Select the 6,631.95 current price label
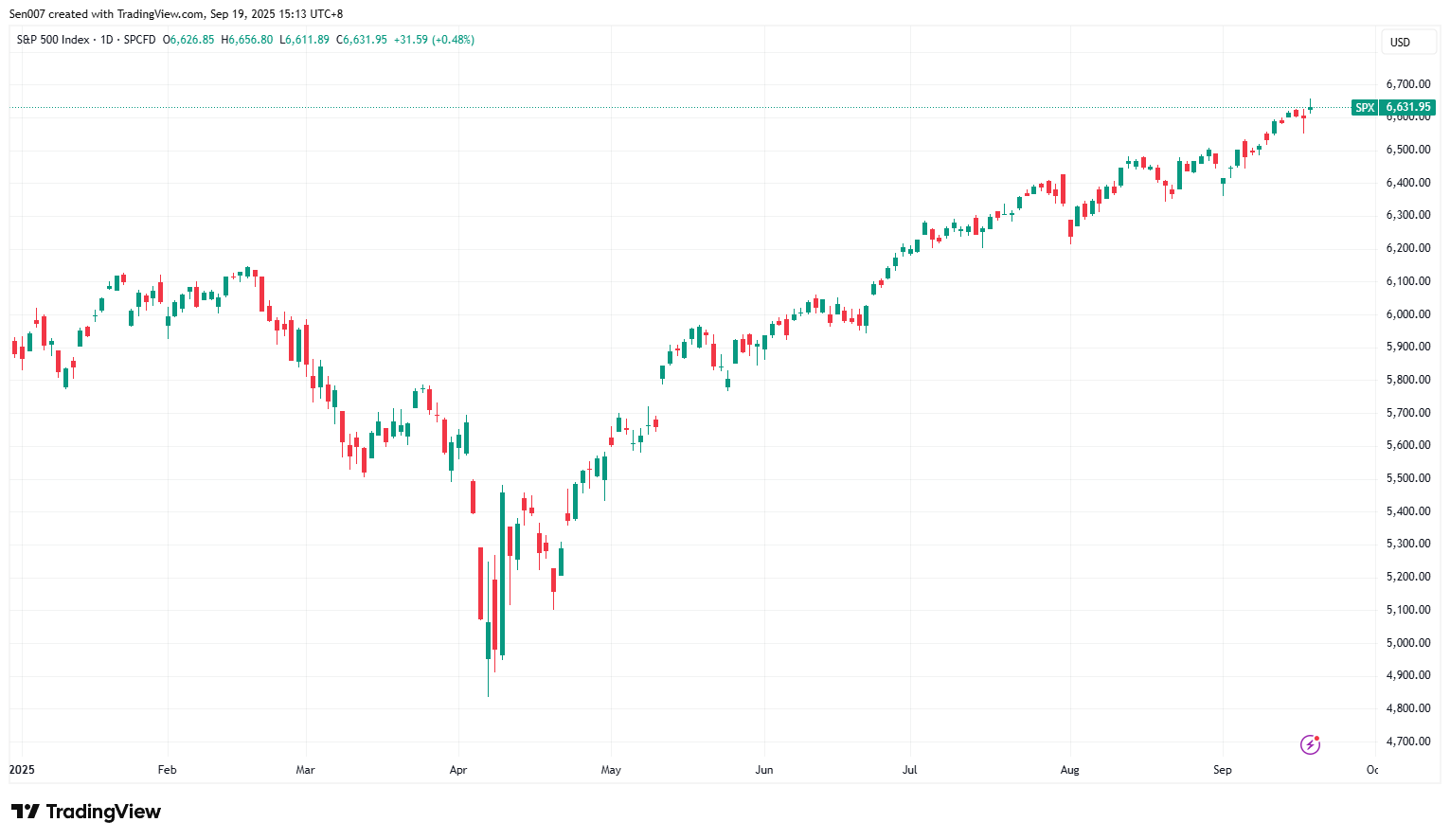Viewport: 1450px width, 840px height. 1408,107
